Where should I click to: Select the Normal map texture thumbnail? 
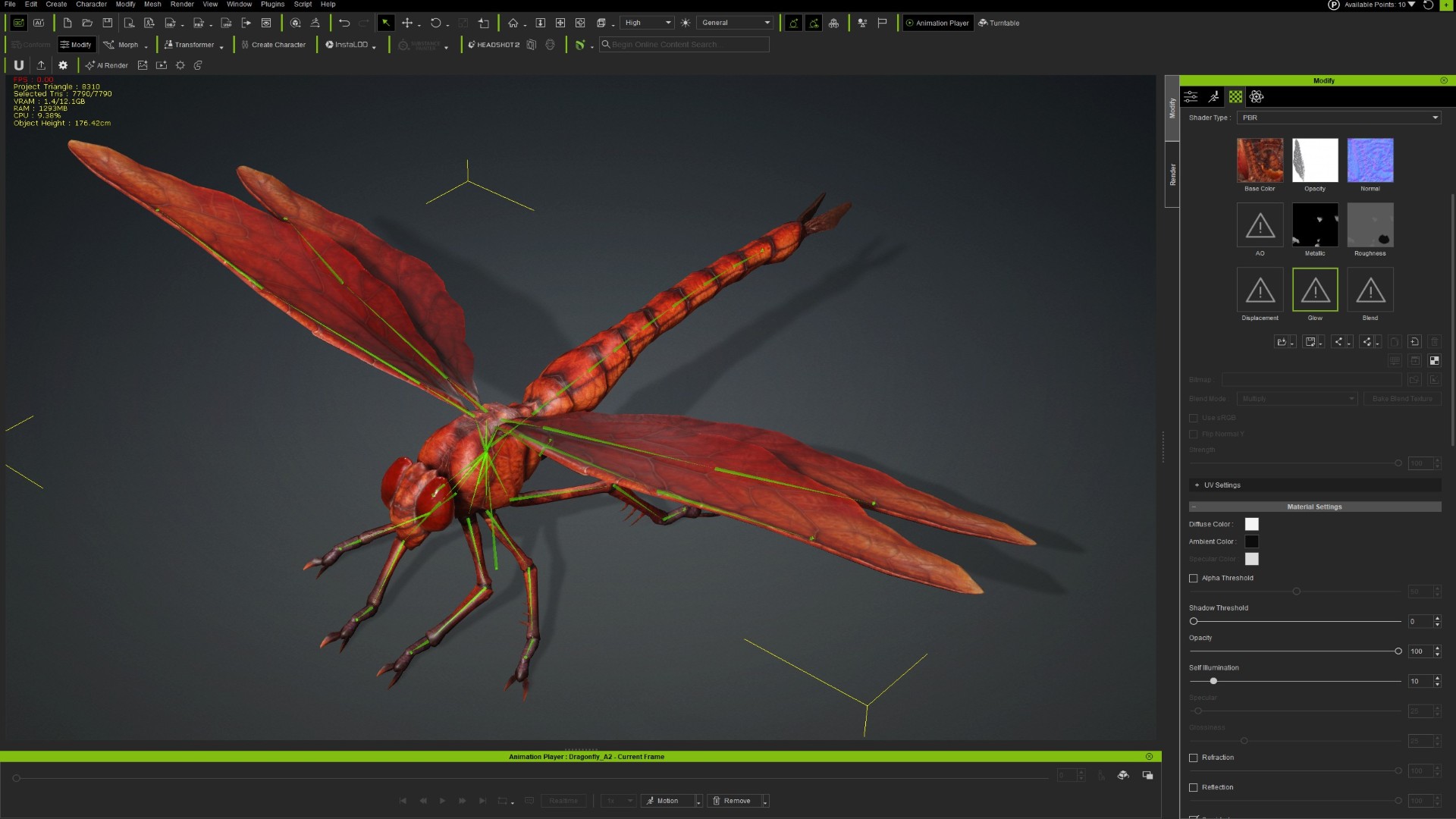(x=1370, y=160)
